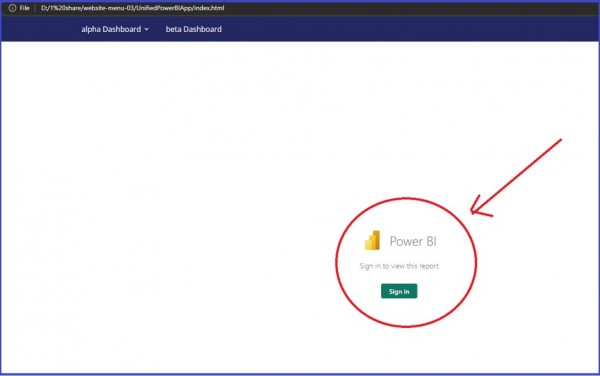Click the 'Power BI' title text
The width and height of the screenshot is (600, 376).
(413, 241)
